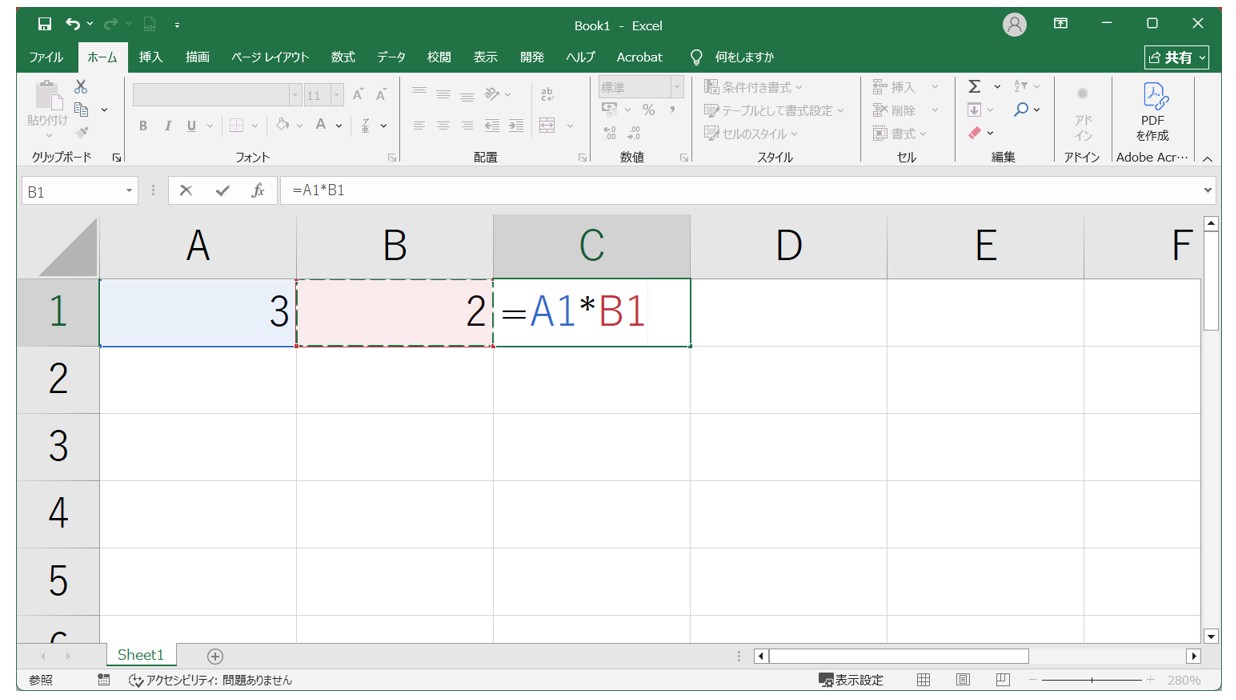Switch to the データ ribbon tab

click(x=391, y=57)
